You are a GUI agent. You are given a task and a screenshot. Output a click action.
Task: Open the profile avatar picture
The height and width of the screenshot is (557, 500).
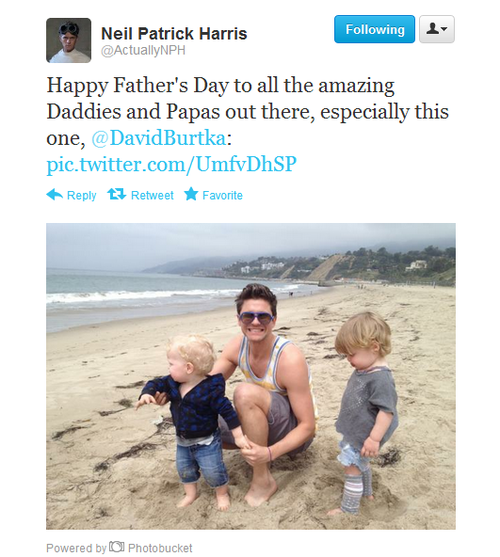click(69, 40)
